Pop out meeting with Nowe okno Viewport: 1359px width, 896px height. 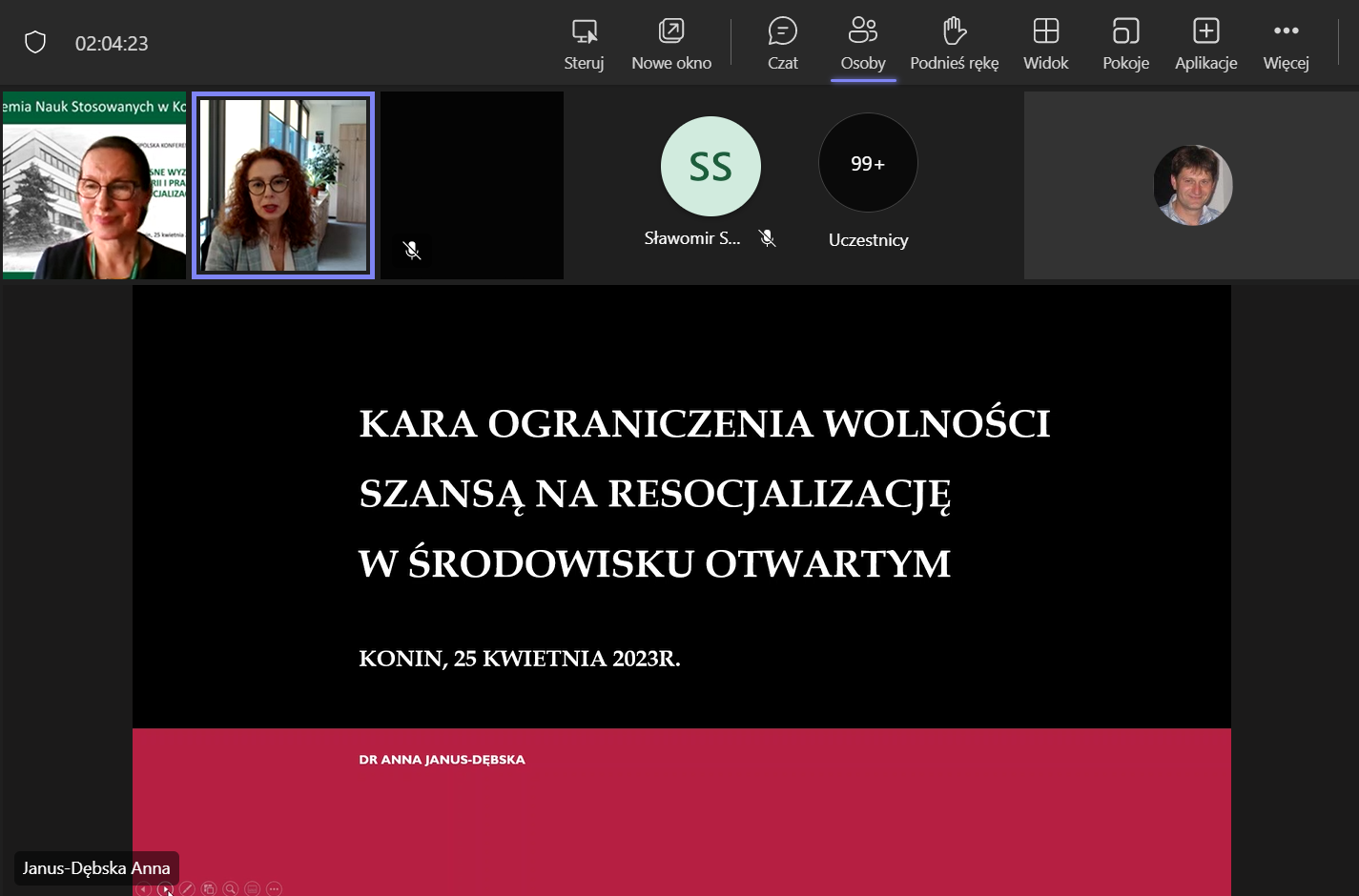coord(671,44)
